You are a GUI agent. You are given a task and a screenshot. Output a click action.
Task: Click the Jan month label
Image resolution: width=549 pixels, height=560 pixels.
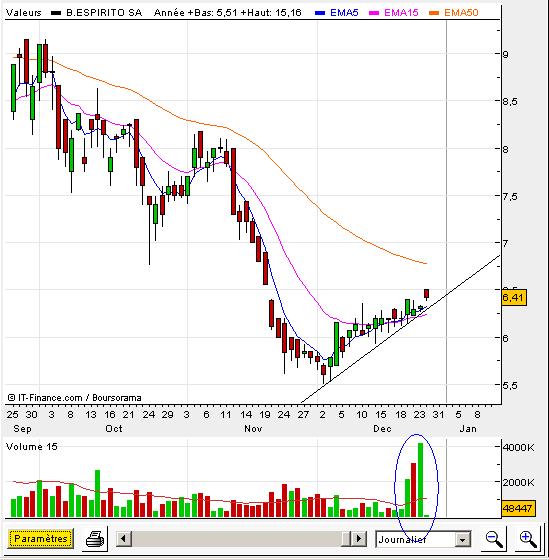coord(468,428)
